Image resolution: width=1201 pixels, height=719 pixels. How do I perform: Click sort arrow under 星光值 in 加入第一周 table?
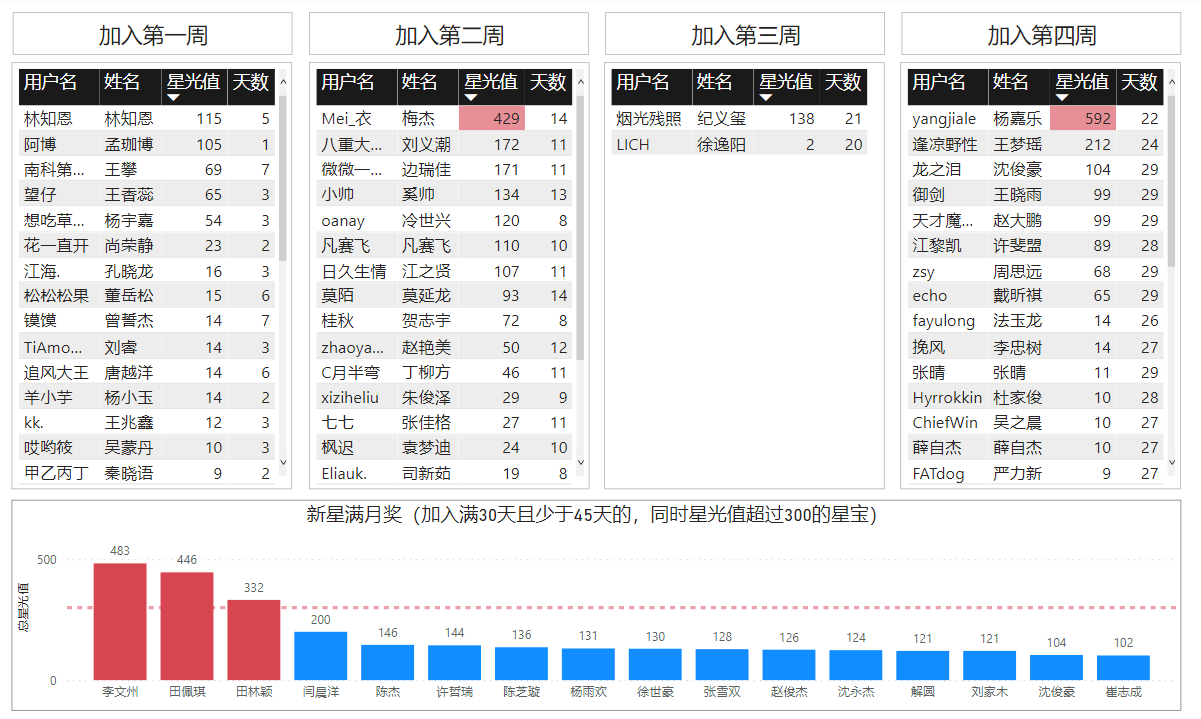click(172, 98)
